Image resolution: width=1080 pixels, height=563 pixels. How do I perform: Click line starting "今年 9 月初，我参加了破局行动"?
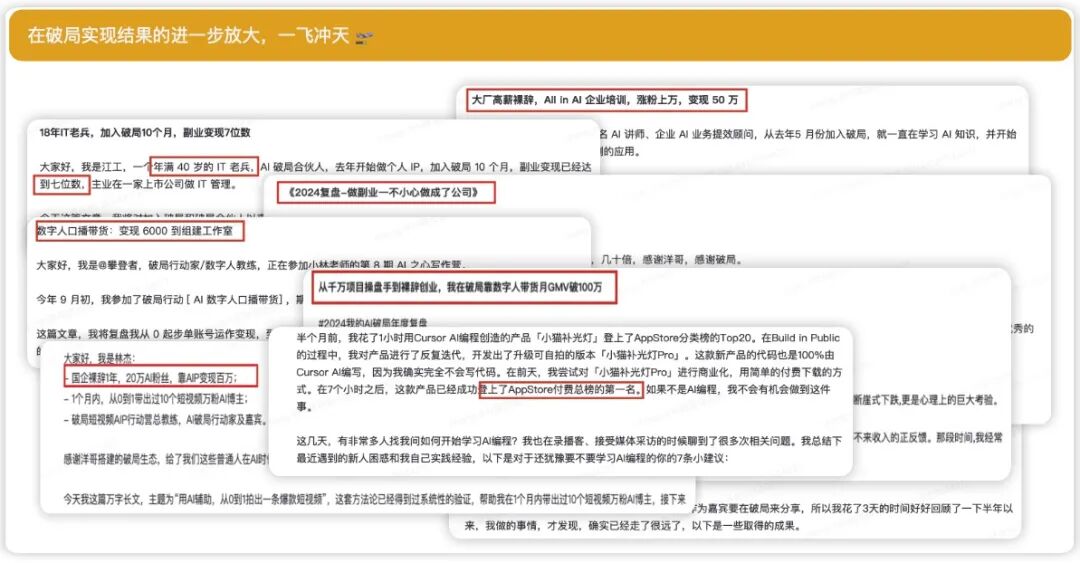pyautogui.click(x=170, y=299)
